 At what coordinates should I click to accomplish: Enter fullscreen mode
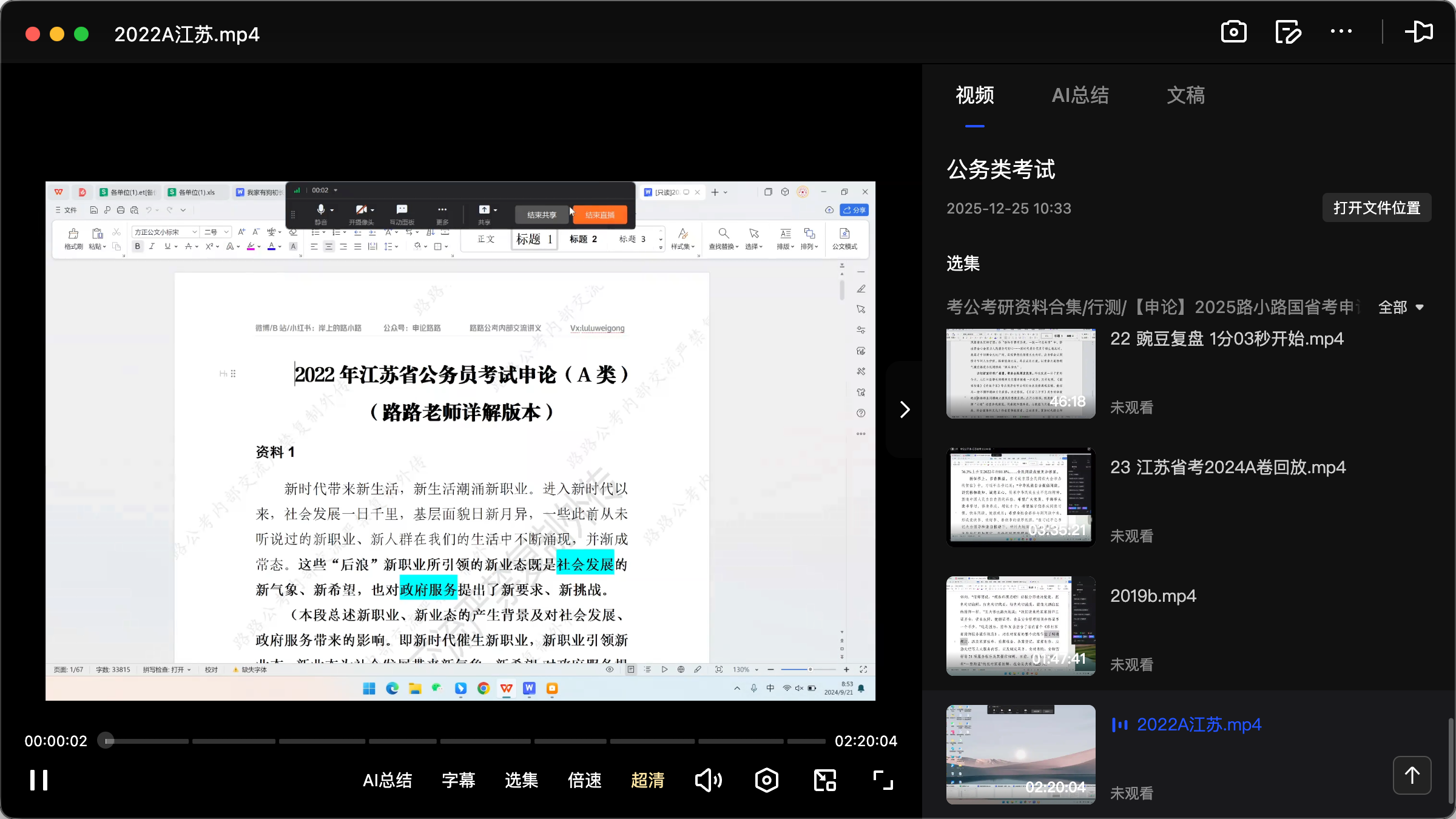pyautogui.click(x=881, y=780)
